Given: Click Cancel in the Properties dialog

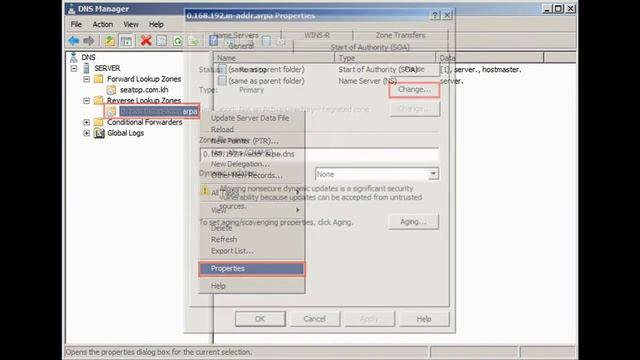Looking at the screenshot, I should point(314,319).
